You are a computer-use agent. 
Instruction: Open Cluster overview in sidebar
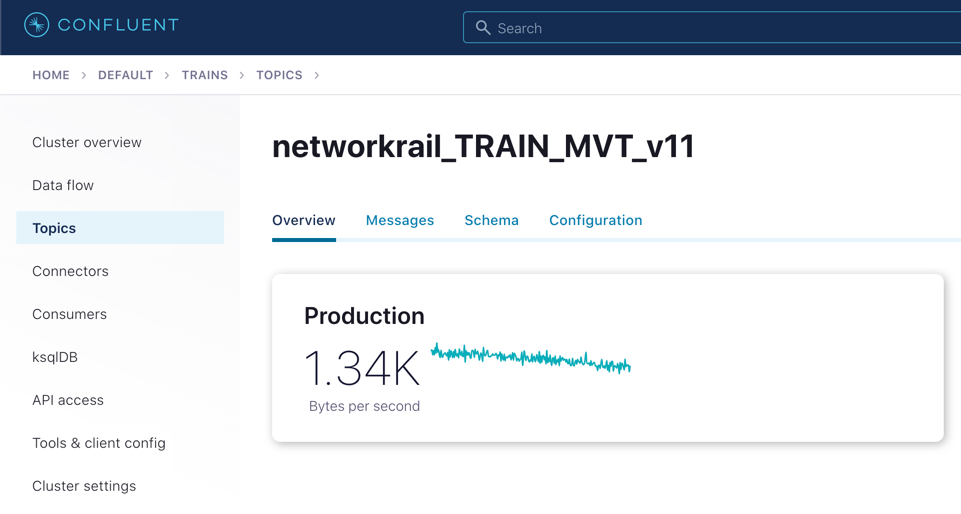pyautogui.click(x=87, y=142)
